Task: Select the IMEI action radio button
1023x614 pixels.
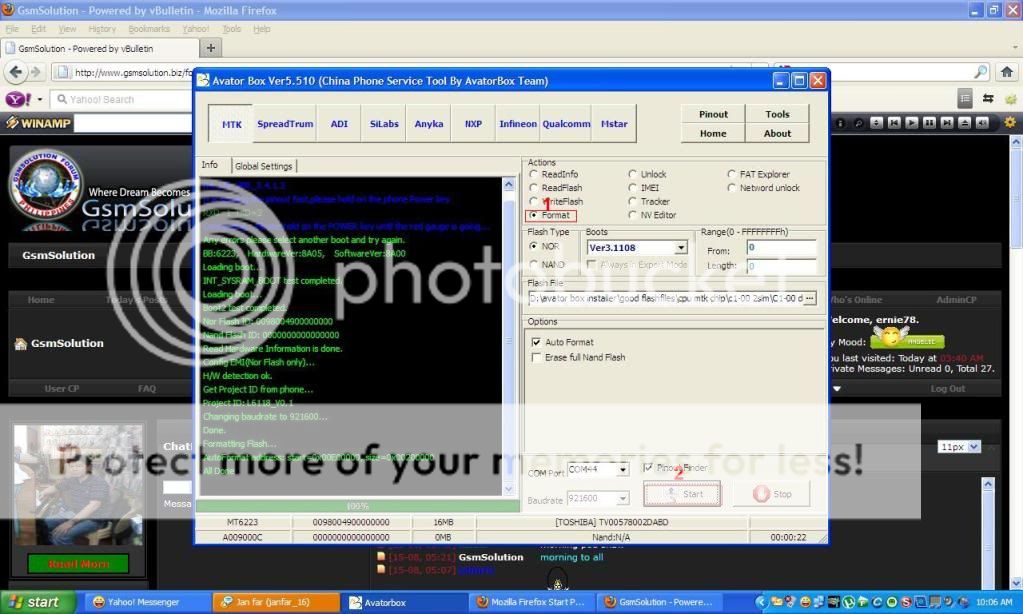Action: pyautogui.click(x=633, y=188)
